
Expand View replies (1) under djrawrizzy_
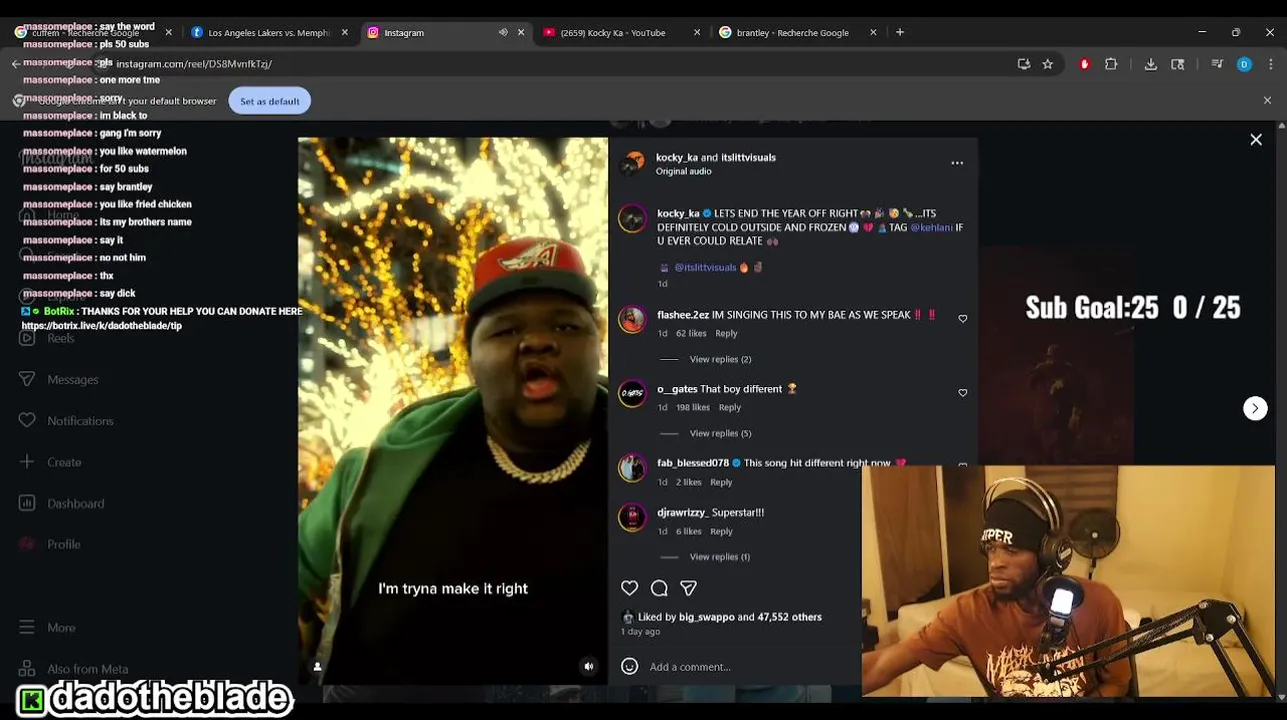coord(719,557)
